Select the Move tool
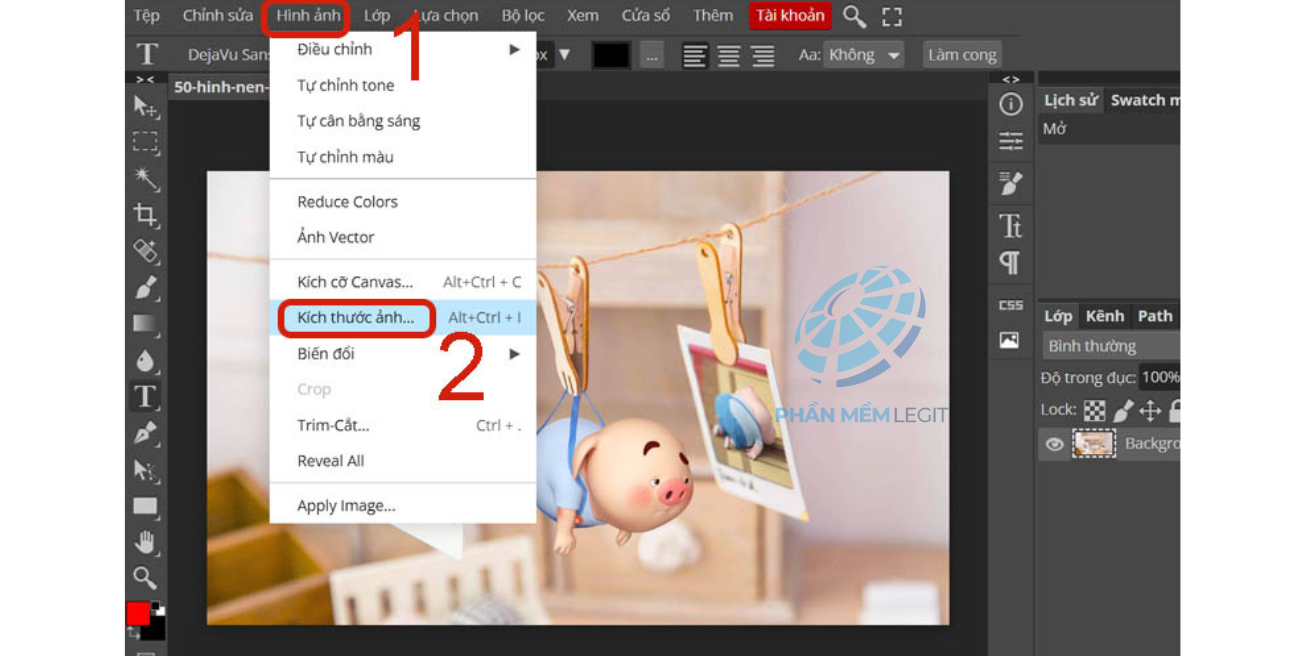Screen dimensions: 1305x656 tap(146, 106)
